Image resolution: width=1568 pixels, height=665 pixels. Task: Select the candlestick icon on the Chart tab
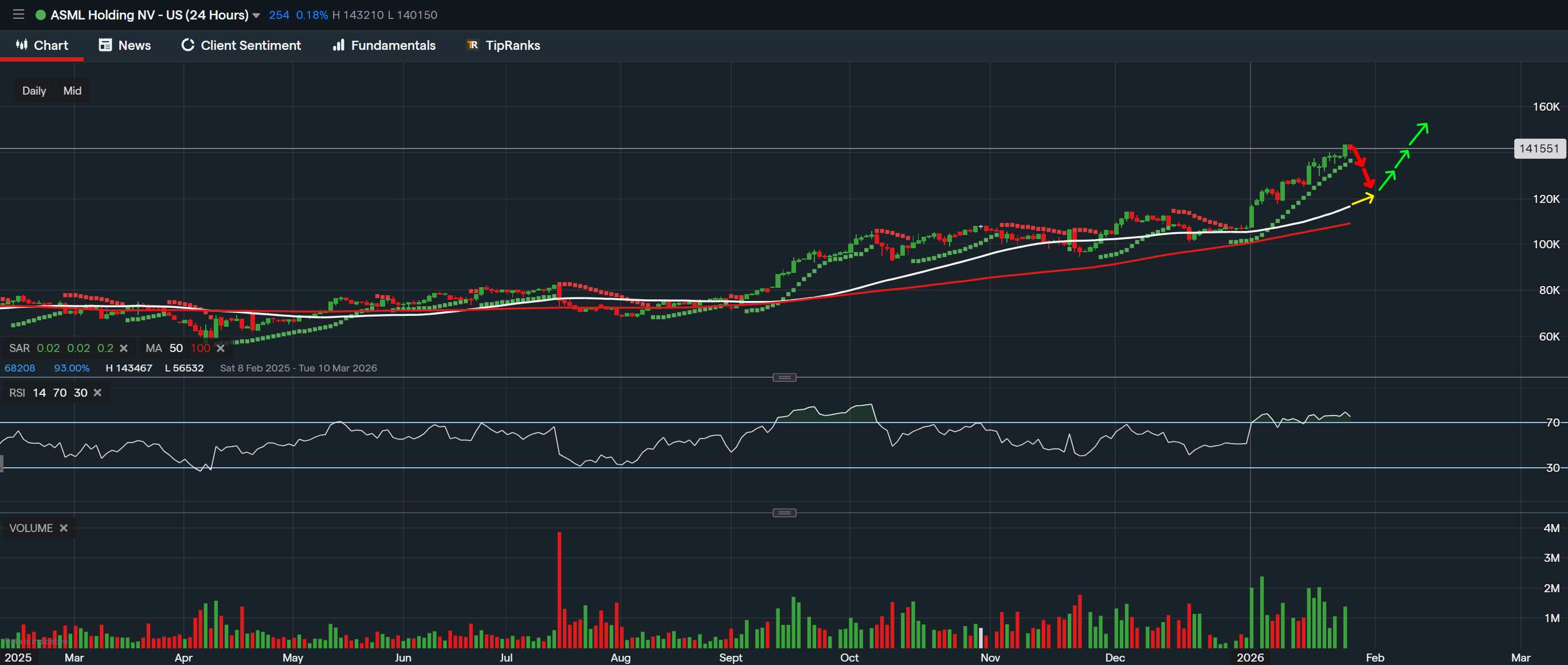[x=20, y=45]
